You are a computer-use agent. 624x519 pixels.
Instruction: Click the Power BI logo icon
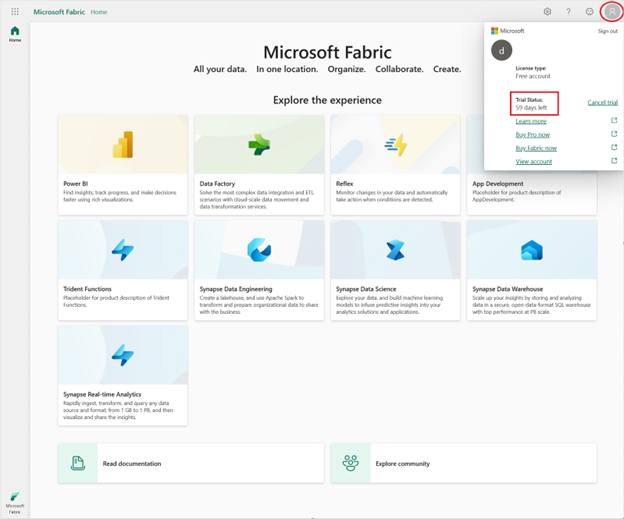(x=123, y=144)
